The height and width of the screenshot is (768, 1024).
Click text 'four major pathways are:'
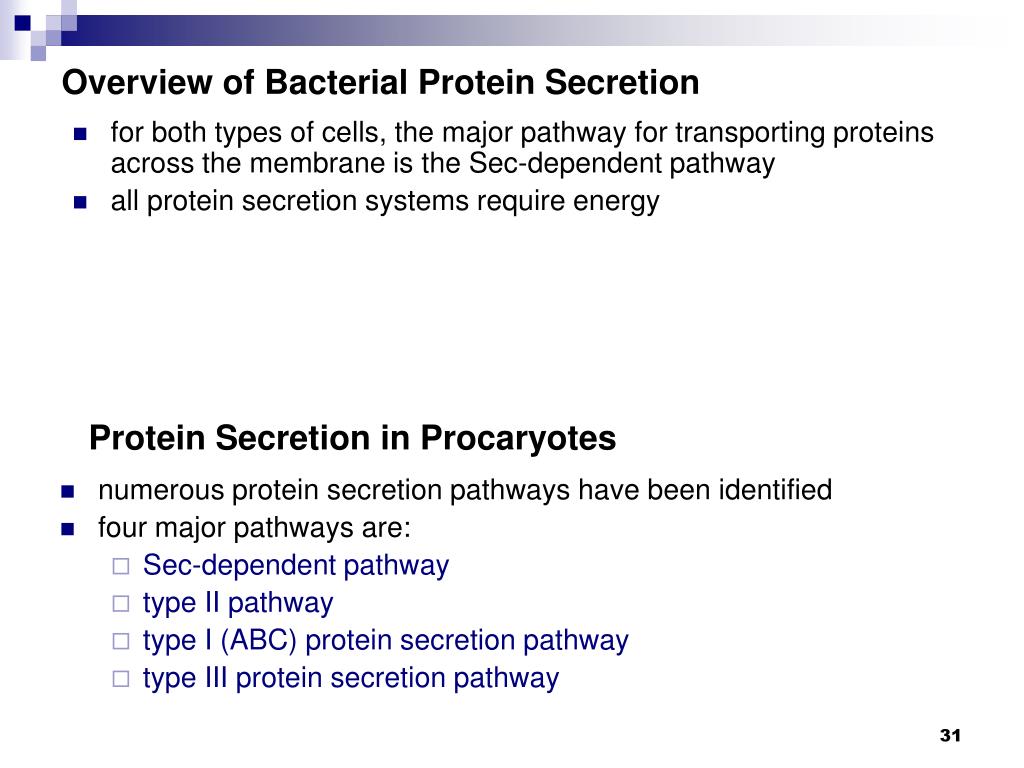pos(254,528)
